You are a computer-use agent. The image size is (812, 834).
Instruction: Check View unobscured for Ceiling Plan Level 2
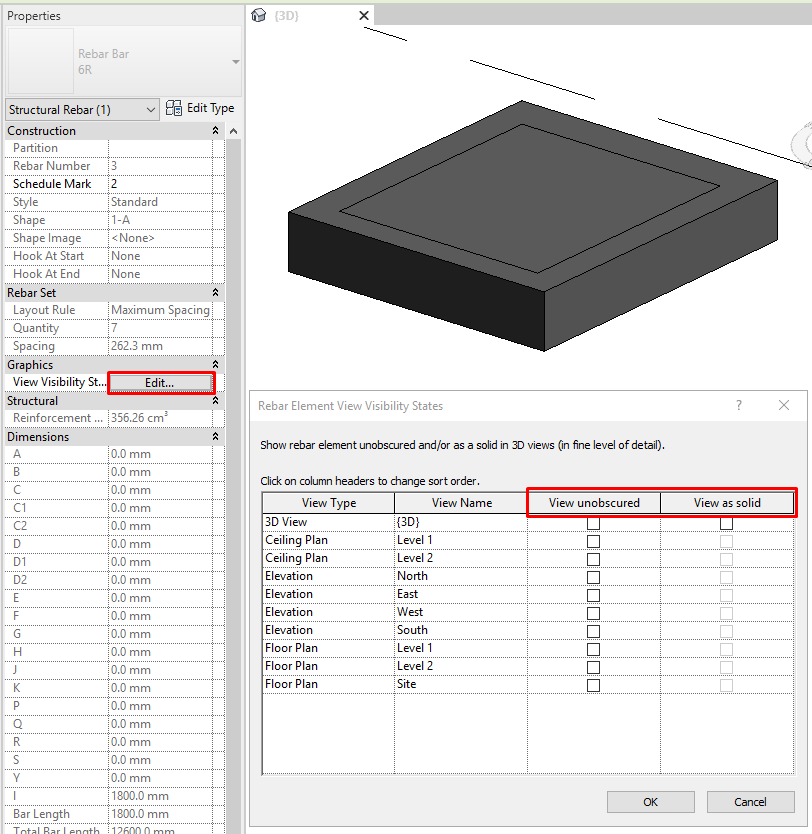pos(593,560)
